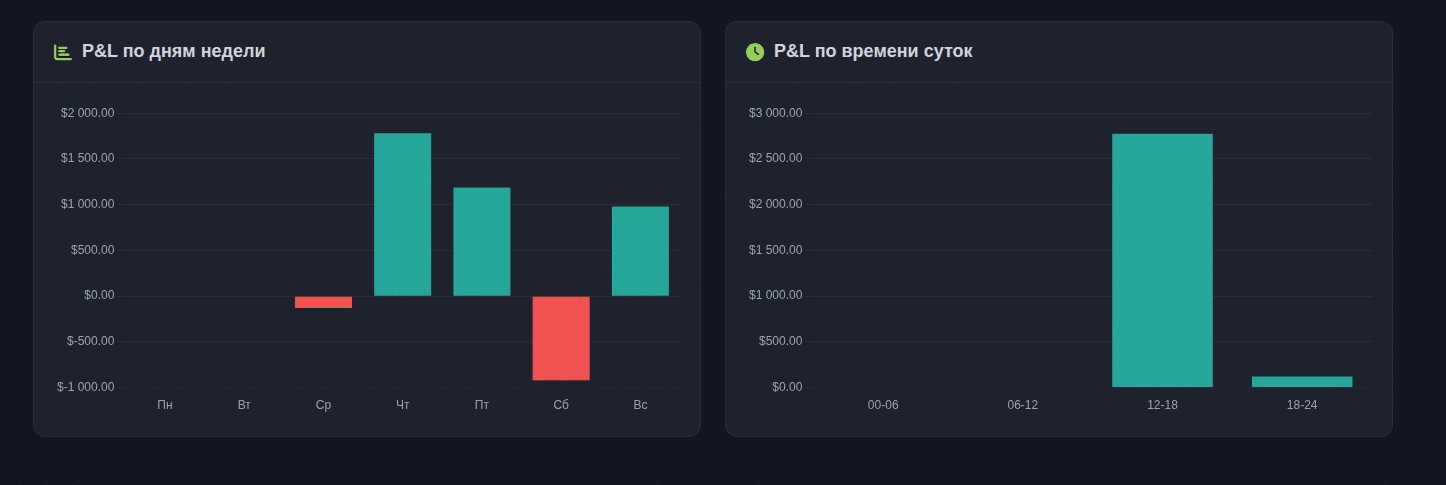Click the tall 12-18 time period bar
This screenshot has width=1446, height=485.
(x=1162, y=260)
